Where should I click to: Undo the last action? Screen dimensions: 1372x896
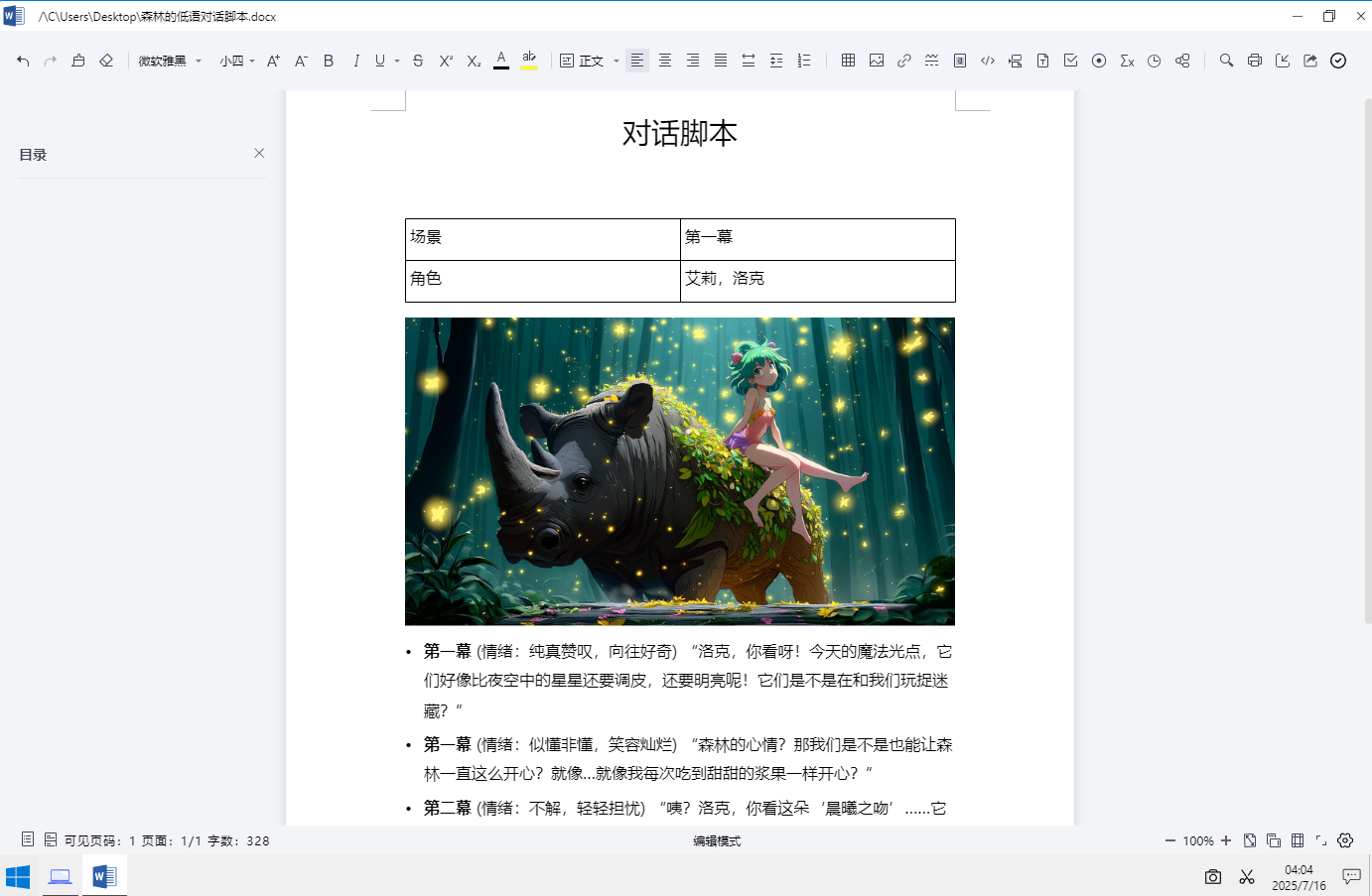pos(23,61)
